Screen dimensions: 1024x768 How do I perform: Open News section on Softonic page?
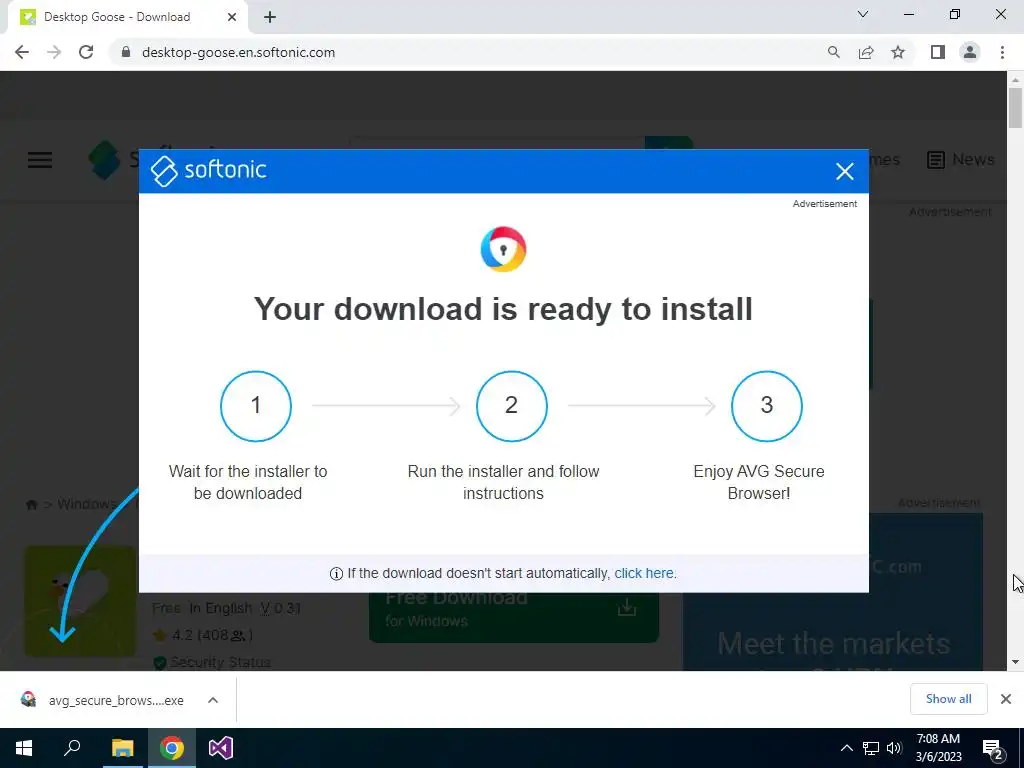961,159
